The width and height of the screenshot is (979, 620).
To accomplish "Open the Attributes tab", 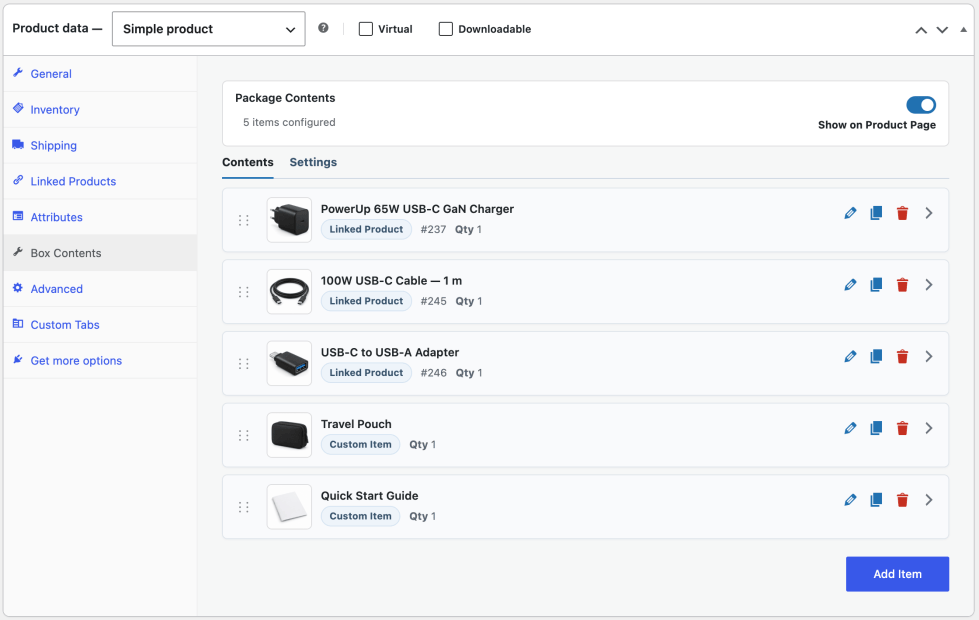I will [100, 217].
